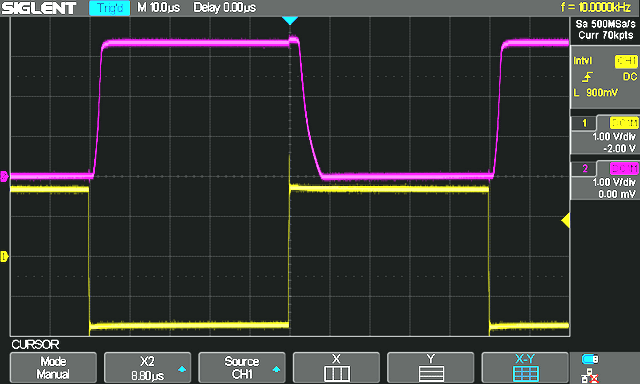Viewport: 640px width, 384px height.
Task: Click the cyan trigger position marker
Action: pyautogui.click(x=290, y=20)
